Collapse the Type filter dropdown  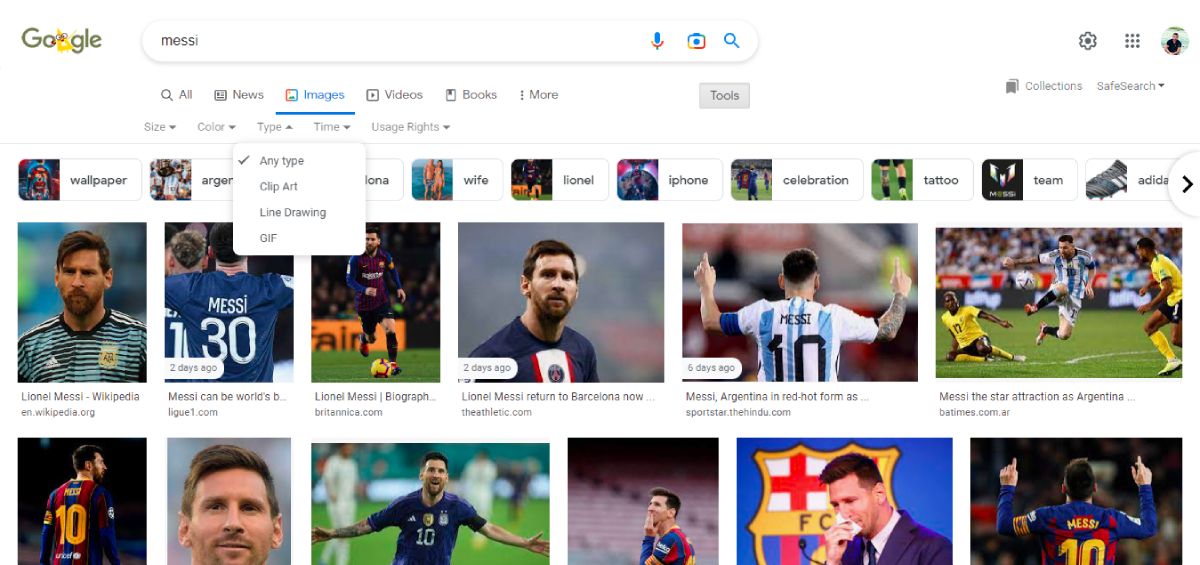[275, 127]
